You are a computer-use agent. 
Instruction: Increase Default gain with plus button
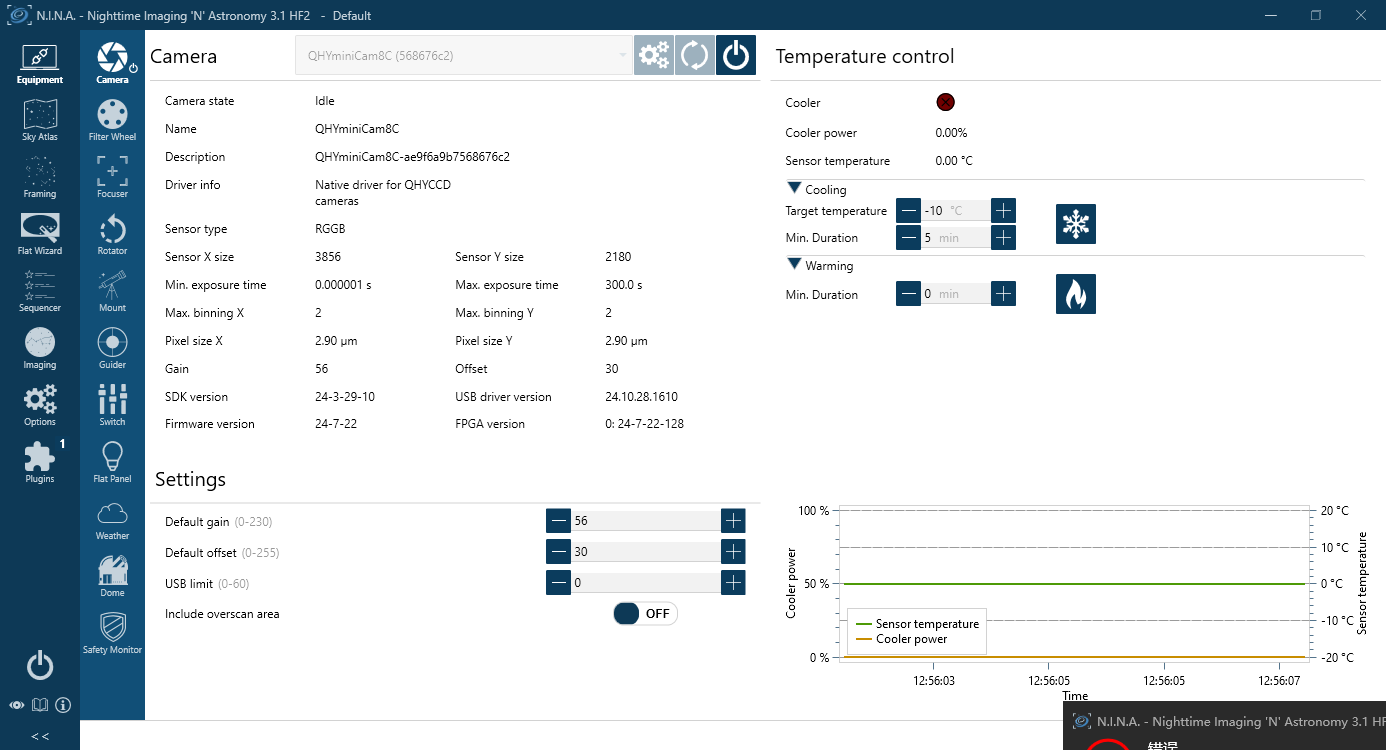click(x=733, y=521)
